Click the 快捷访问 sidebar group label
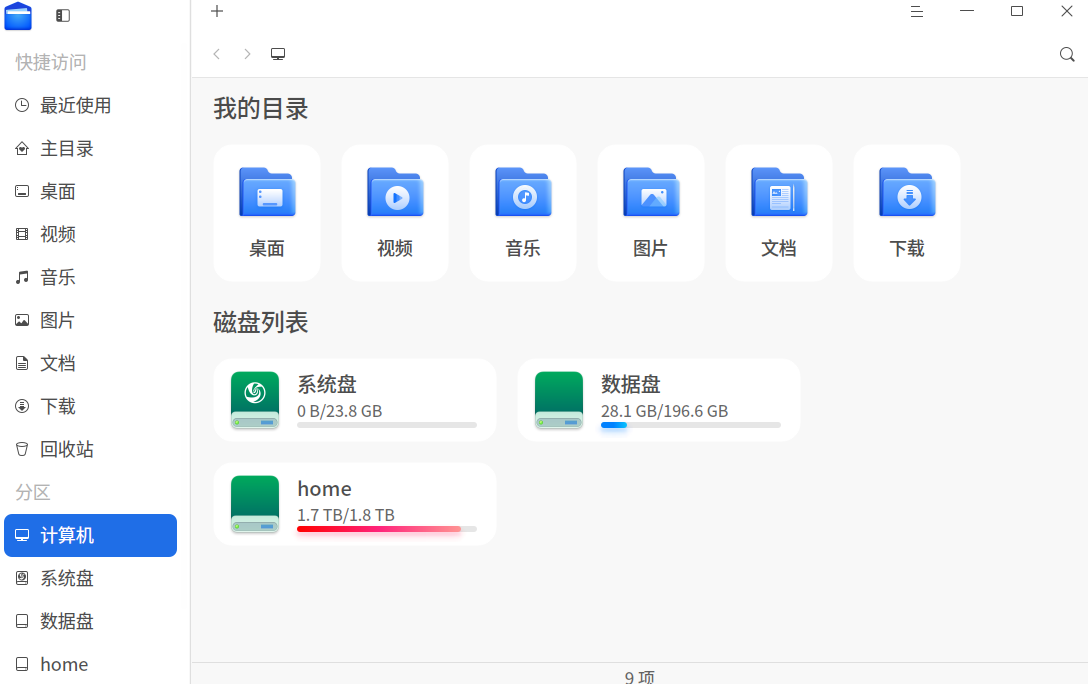Screen dimensions: 1088x684 (x=51, y=62)
